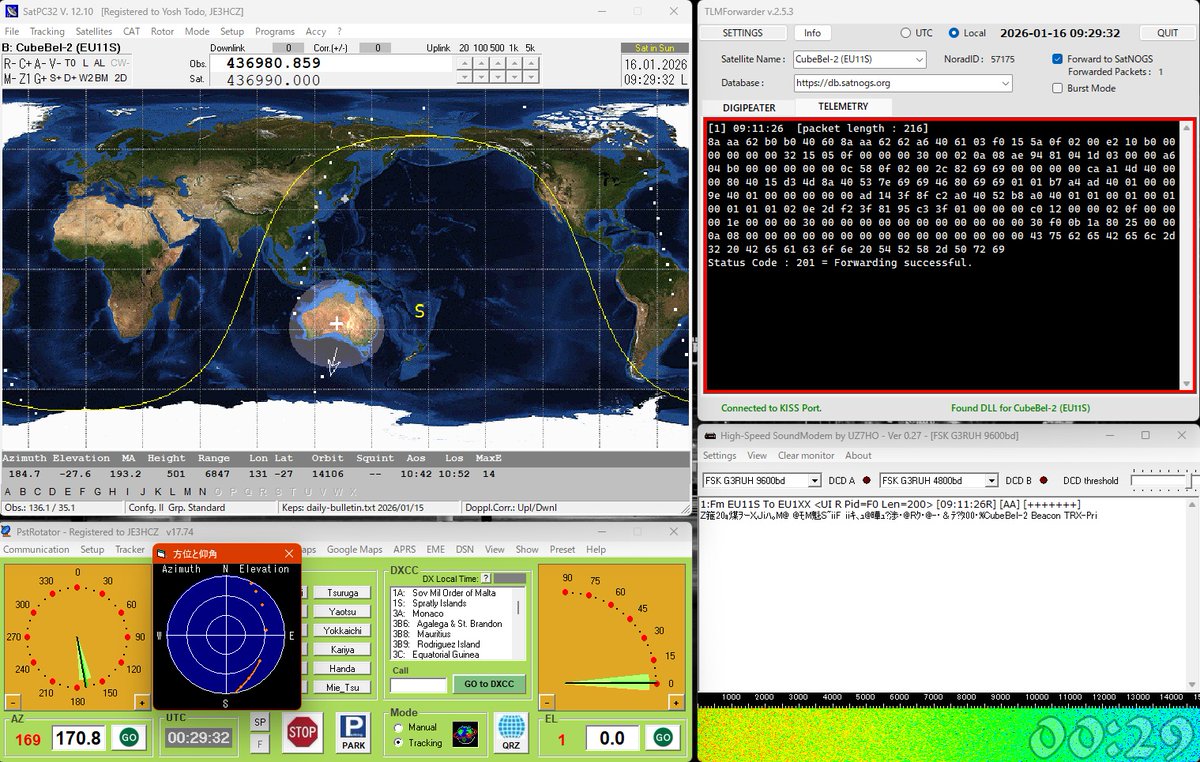Open the CAT menu in SatPC32
1200x762 pixels.
(132, 32)
